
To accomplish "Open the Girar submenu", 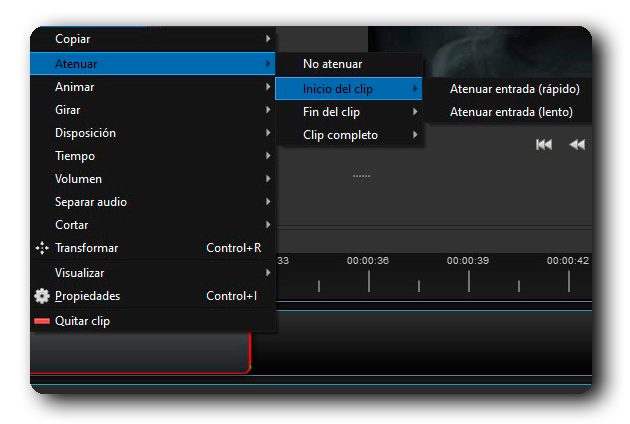I will [x=153, y=110].
